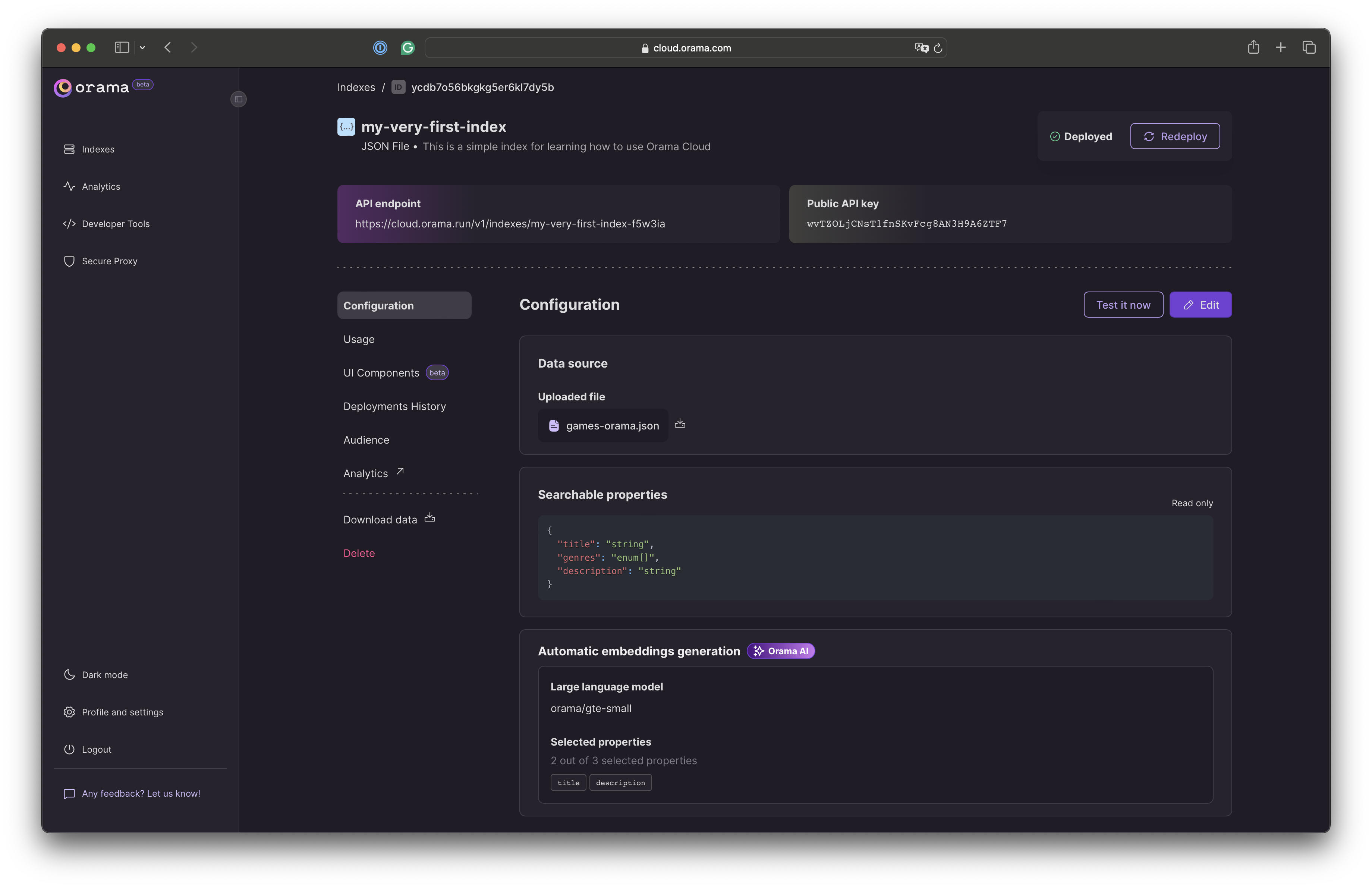Image resolution: width=1372 pixels, height=888 pixels.
Task: Open Analytics in the left sidebar
Action: point(92,187)
